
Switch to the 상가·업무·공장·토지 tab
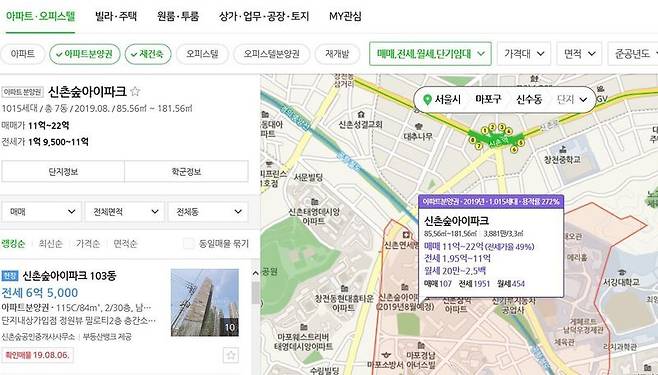tap(264, 16)
